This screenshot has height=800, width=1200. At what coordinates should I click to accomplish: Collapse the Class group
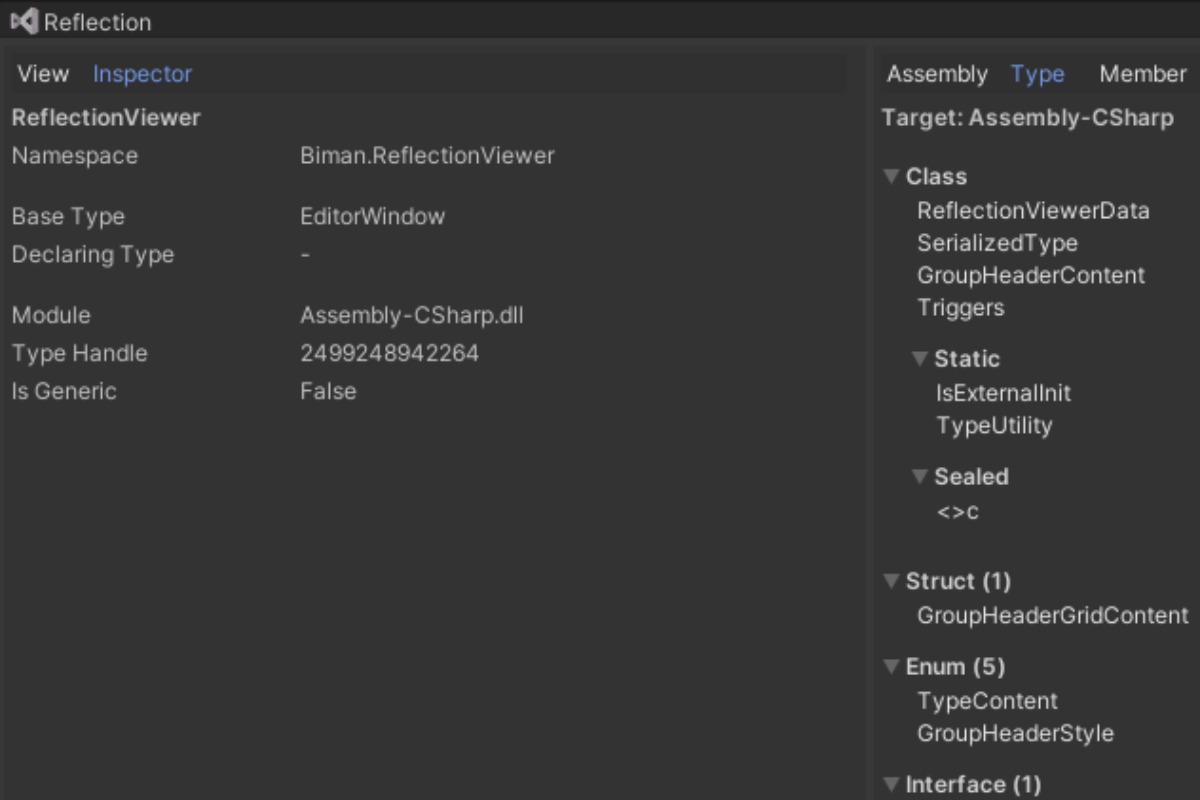point(892,177)
